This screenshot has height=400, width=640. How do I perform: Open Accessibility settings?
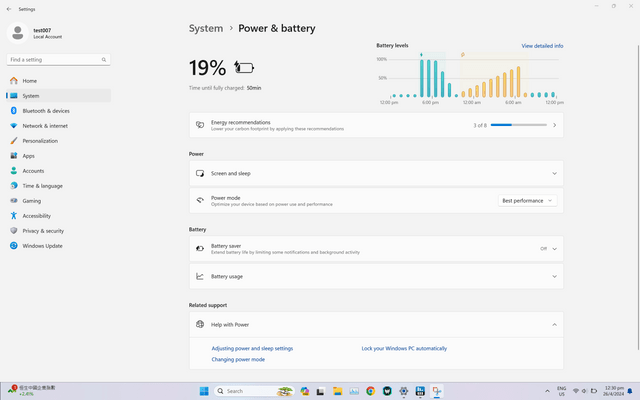pos(58,216)
